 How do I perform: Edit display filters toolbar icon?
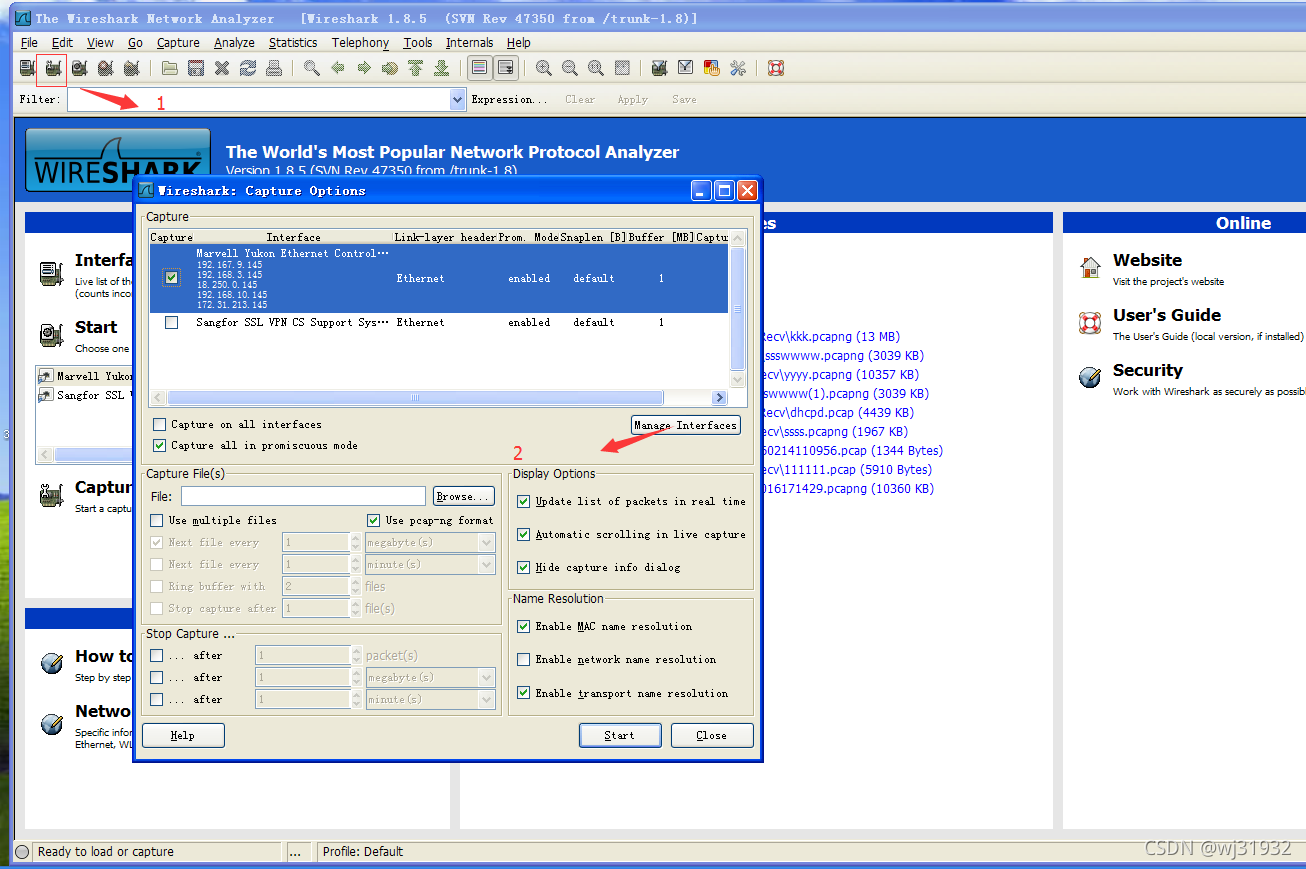[686, 68]
